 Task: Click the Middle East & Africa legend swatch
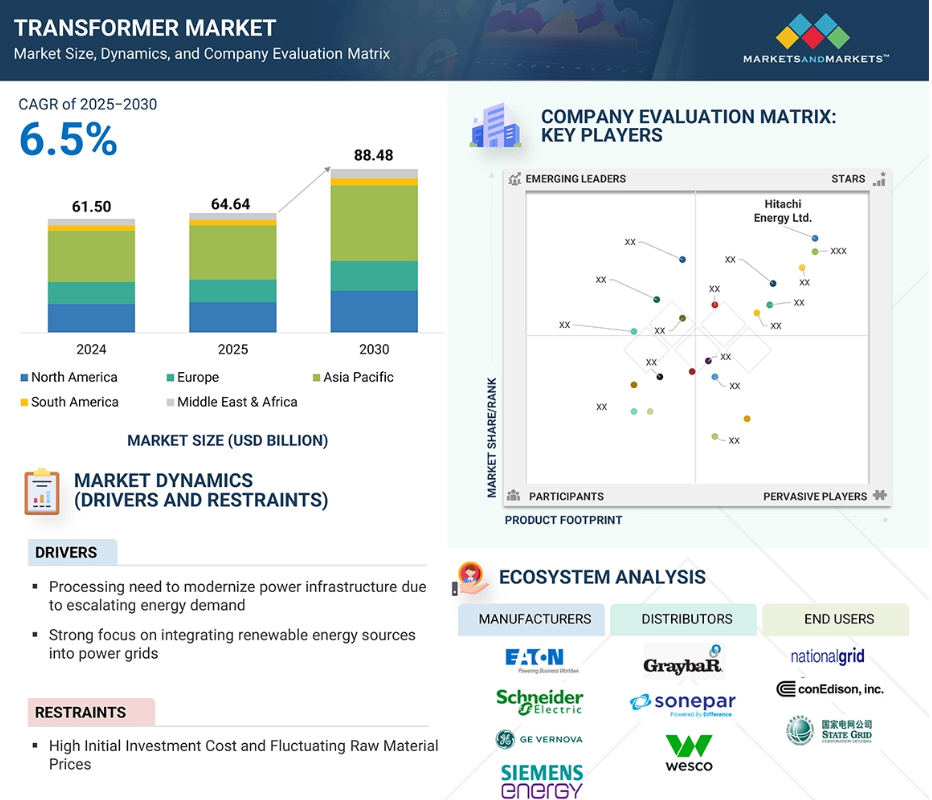[x=171, y=402]
